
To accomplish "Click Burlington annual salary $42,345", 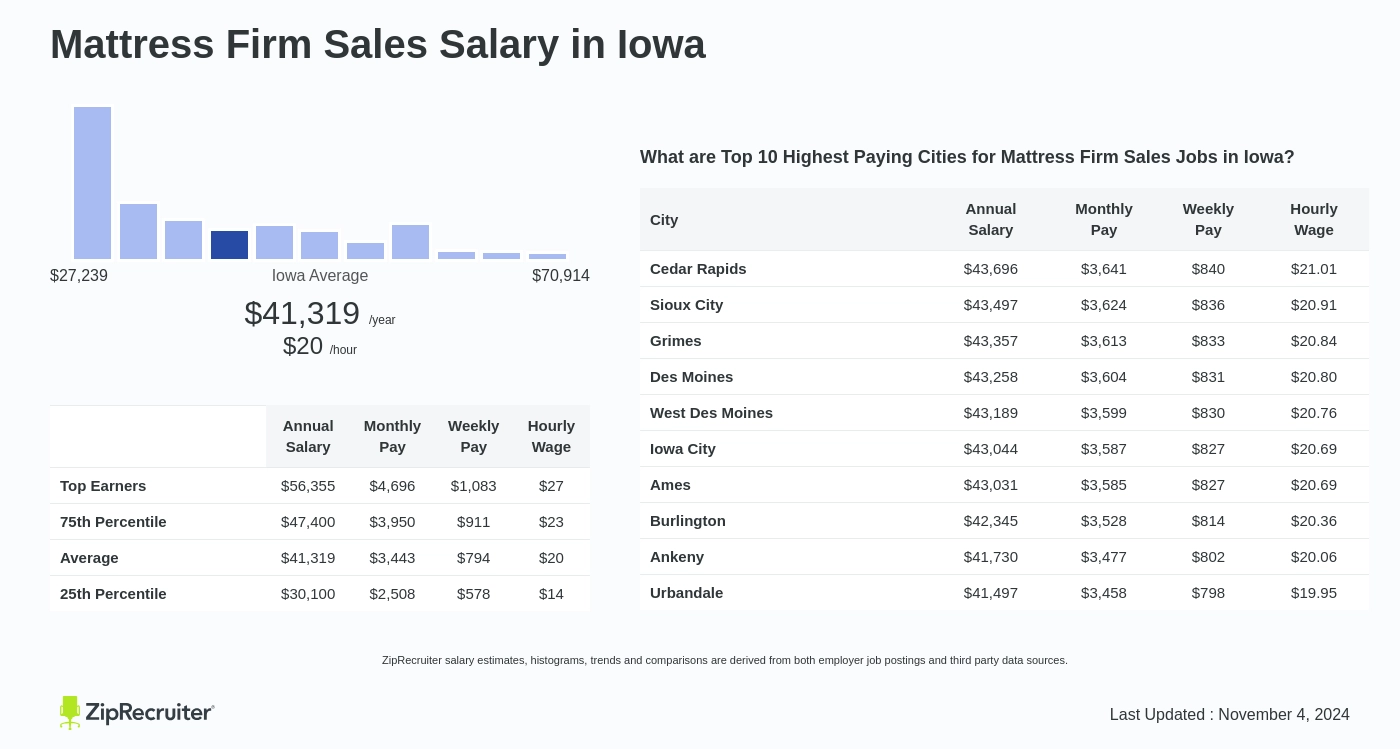I will click(991, 521).
